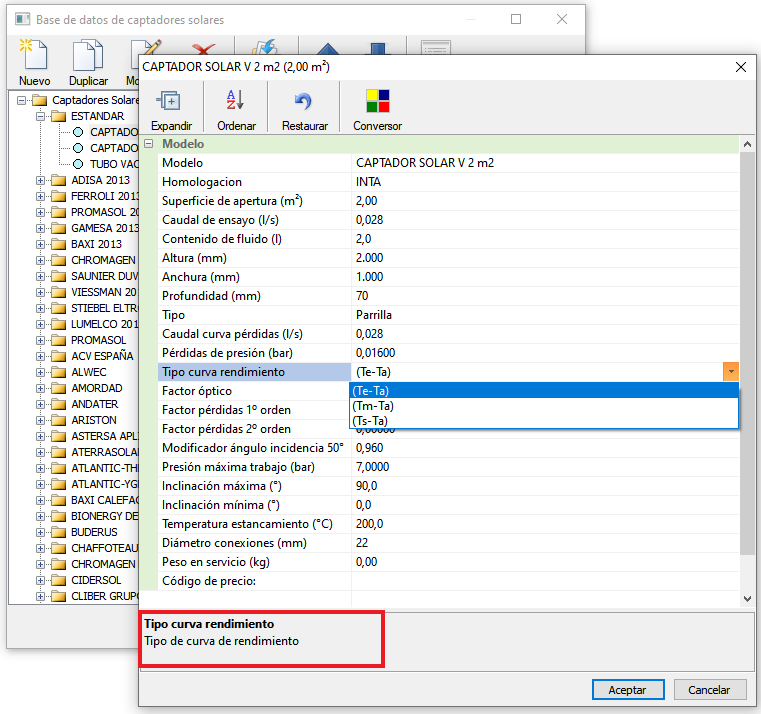Choose (Tm-Ta) in dropdown list

click(x=544, y=406)
